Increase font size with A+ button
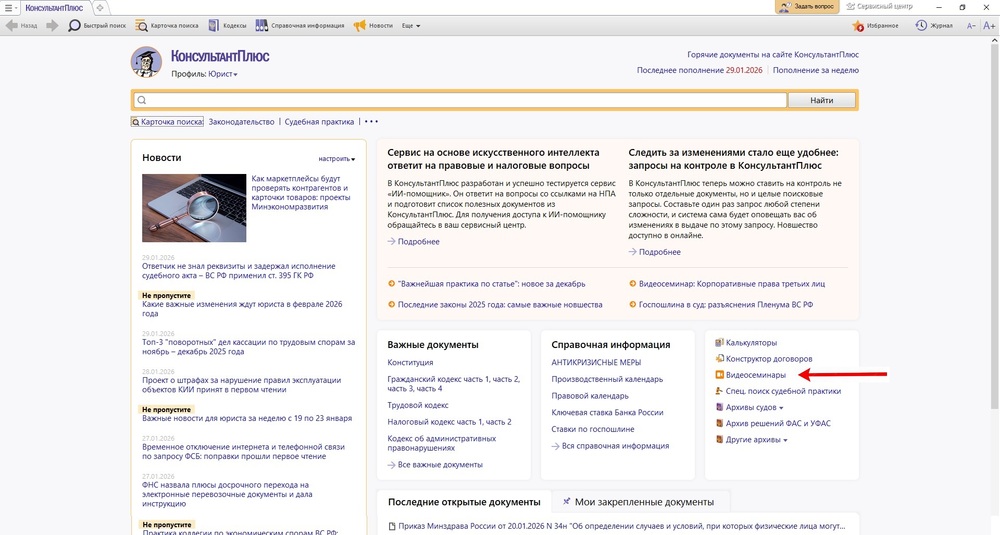Screen dimensions: 1000x535 click(x=988, y=25)
